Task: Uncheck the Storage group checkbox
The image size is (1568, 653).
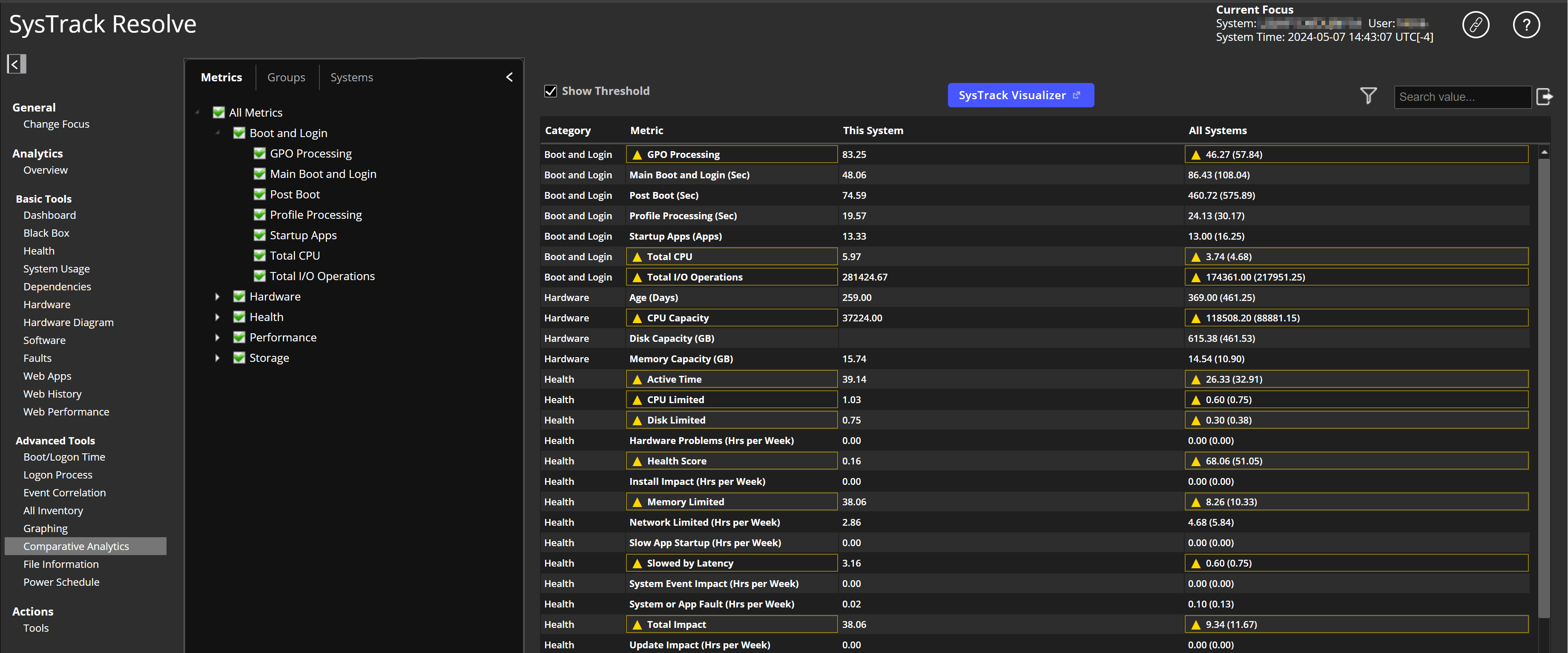Action: coord(239,358)
